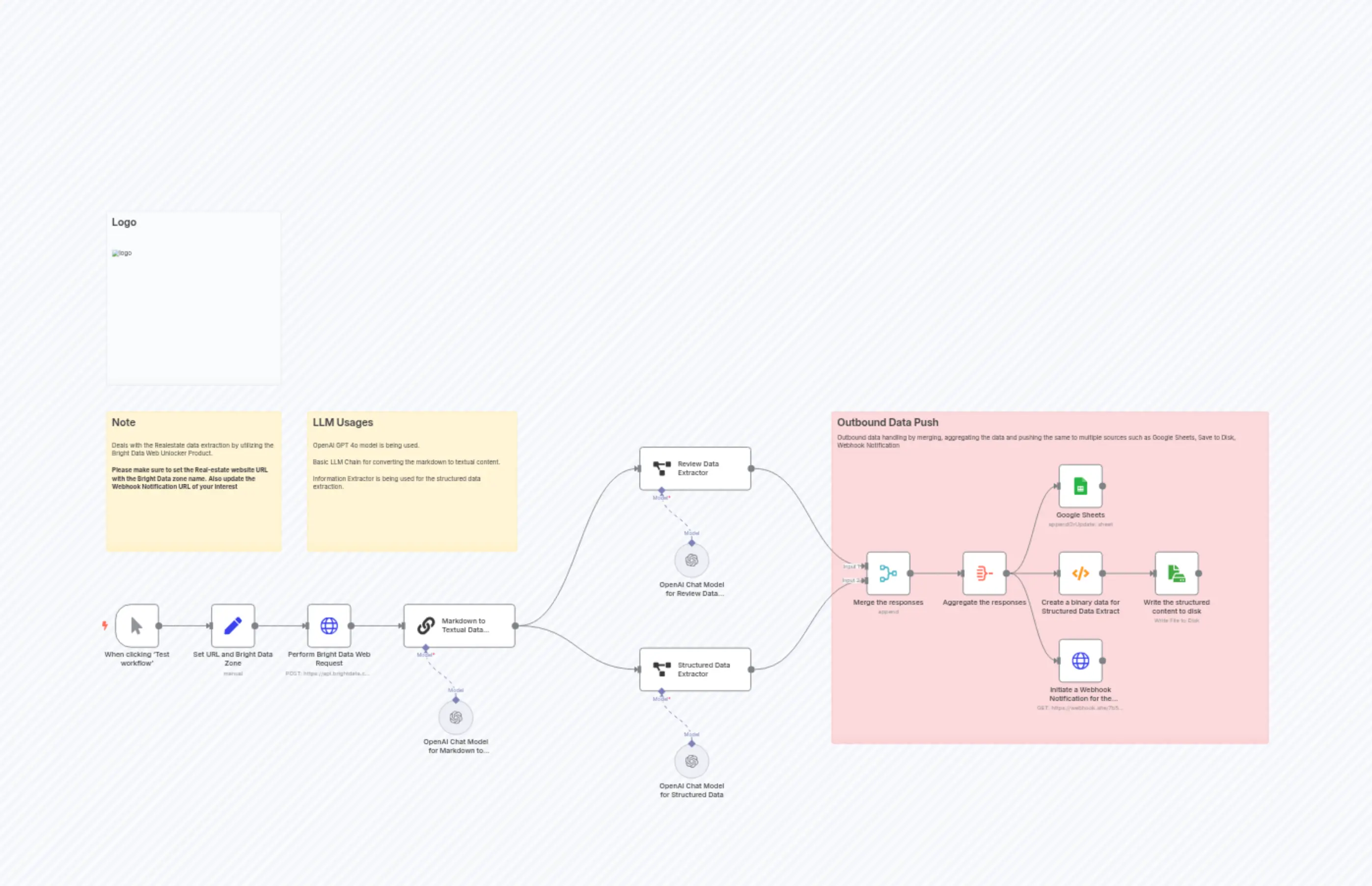Click the manual trigger cursor node
The height and width of the screenshot is (886, 1372).
(137, 625)
